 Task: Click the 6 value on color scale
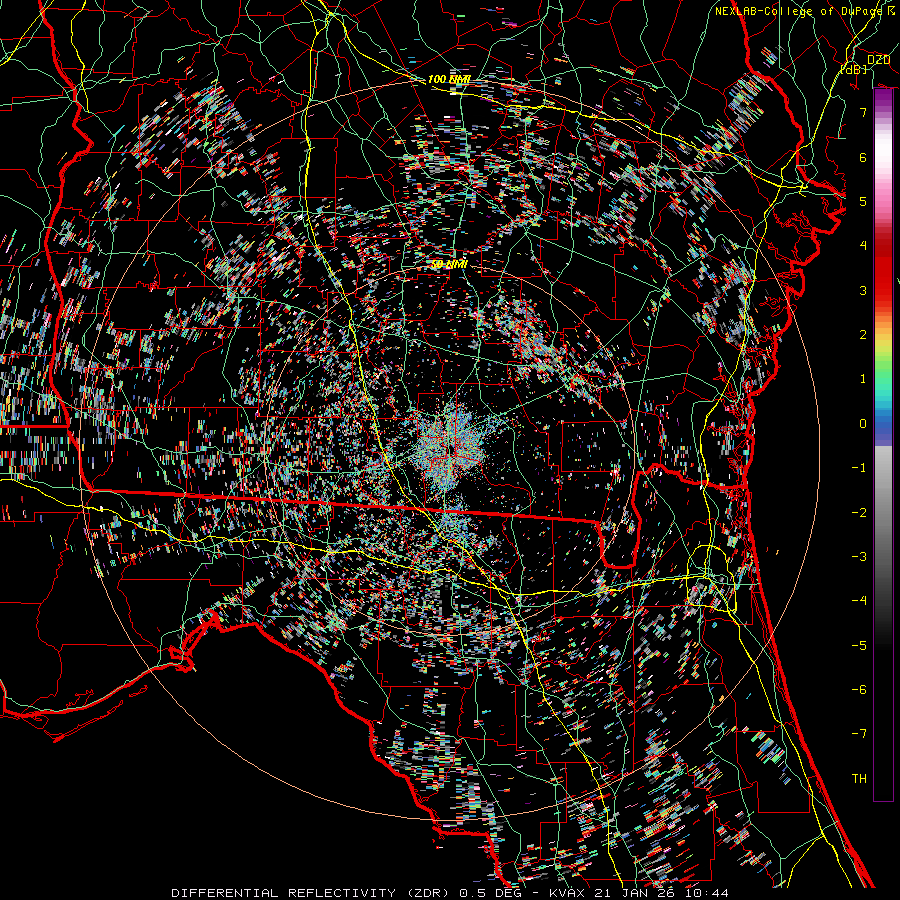pos(863,157)
